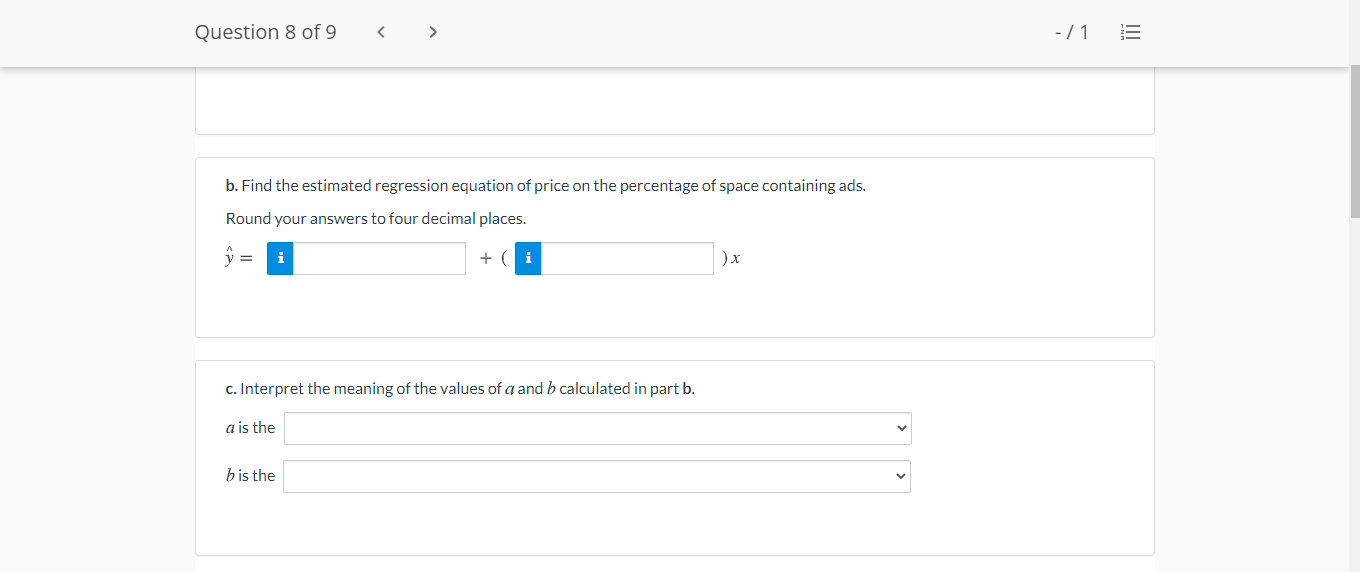Click the "- / 1" score indicator
The height and width of the screenshot is (572, 1360).
[1071, 32]
